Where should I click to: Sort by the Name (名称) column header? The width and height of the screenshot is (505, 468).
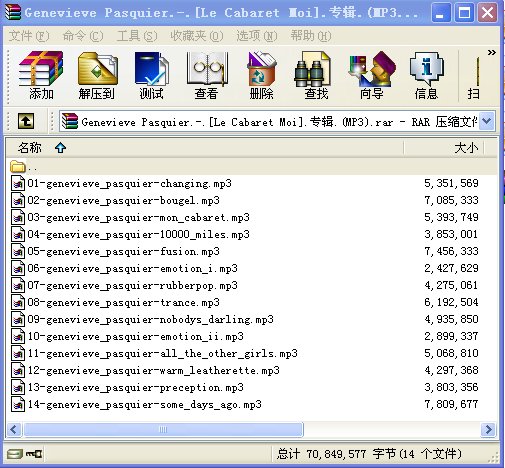point(204,148)
